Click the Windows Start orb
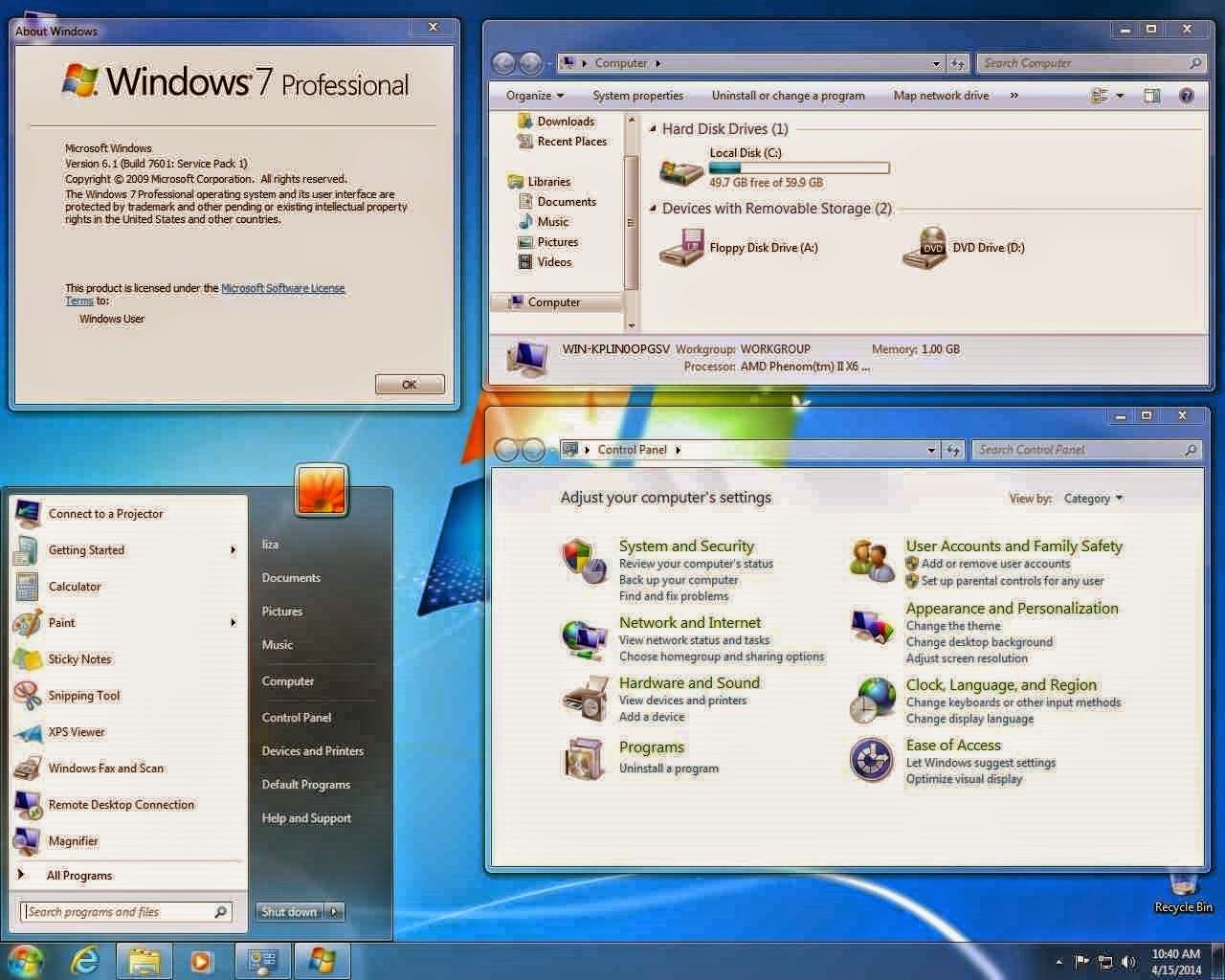 point(26,960)
